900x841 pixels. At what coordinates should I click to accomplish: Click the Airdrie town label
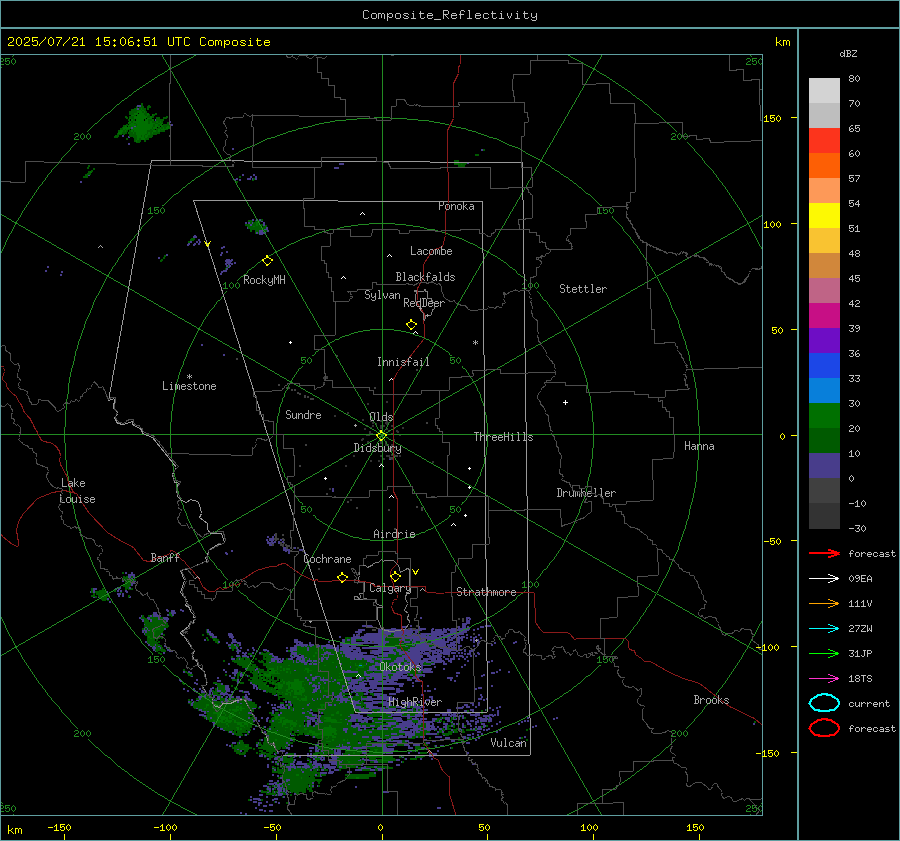tap(394, 534)
